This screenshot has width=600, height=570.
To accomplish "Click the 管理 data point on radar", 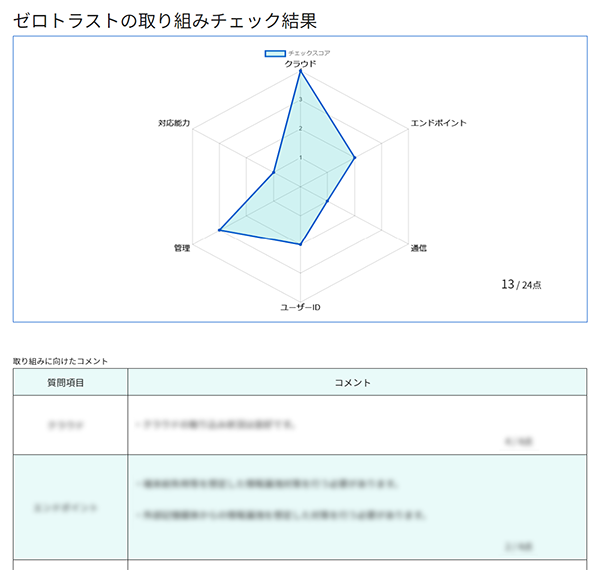I will click(219, 230).
